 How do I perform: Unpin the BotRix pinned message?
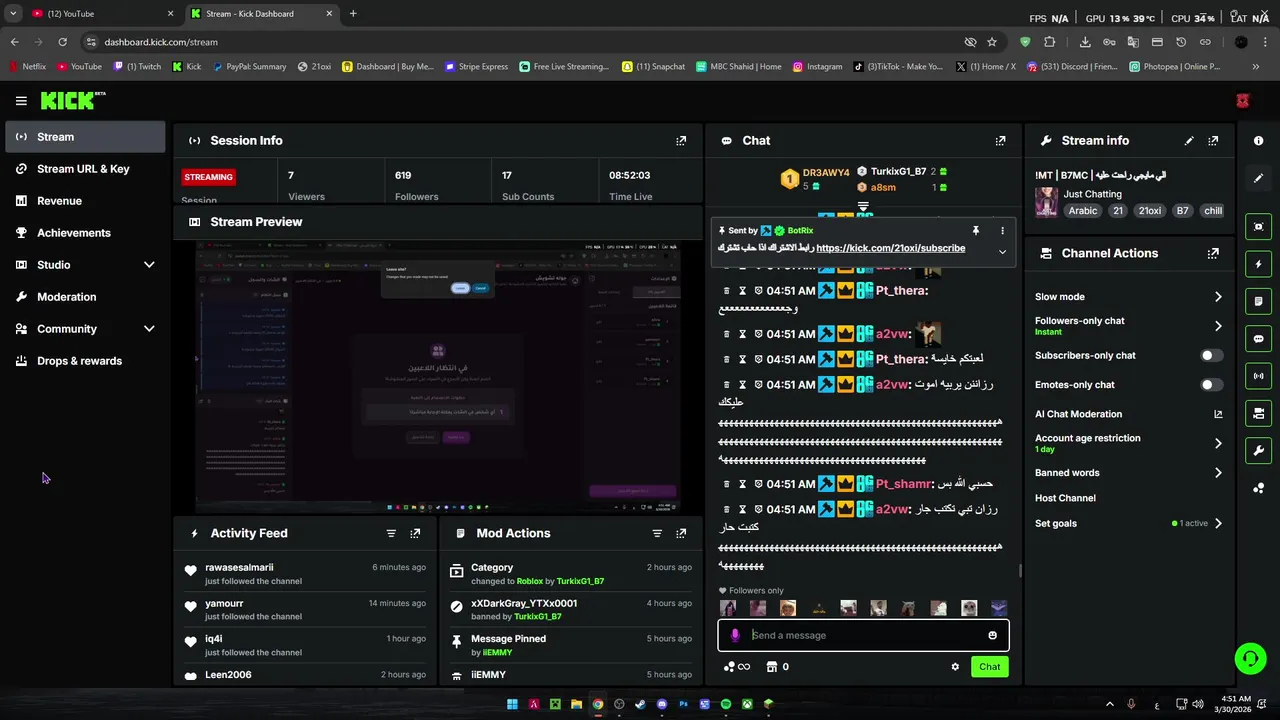976,230
